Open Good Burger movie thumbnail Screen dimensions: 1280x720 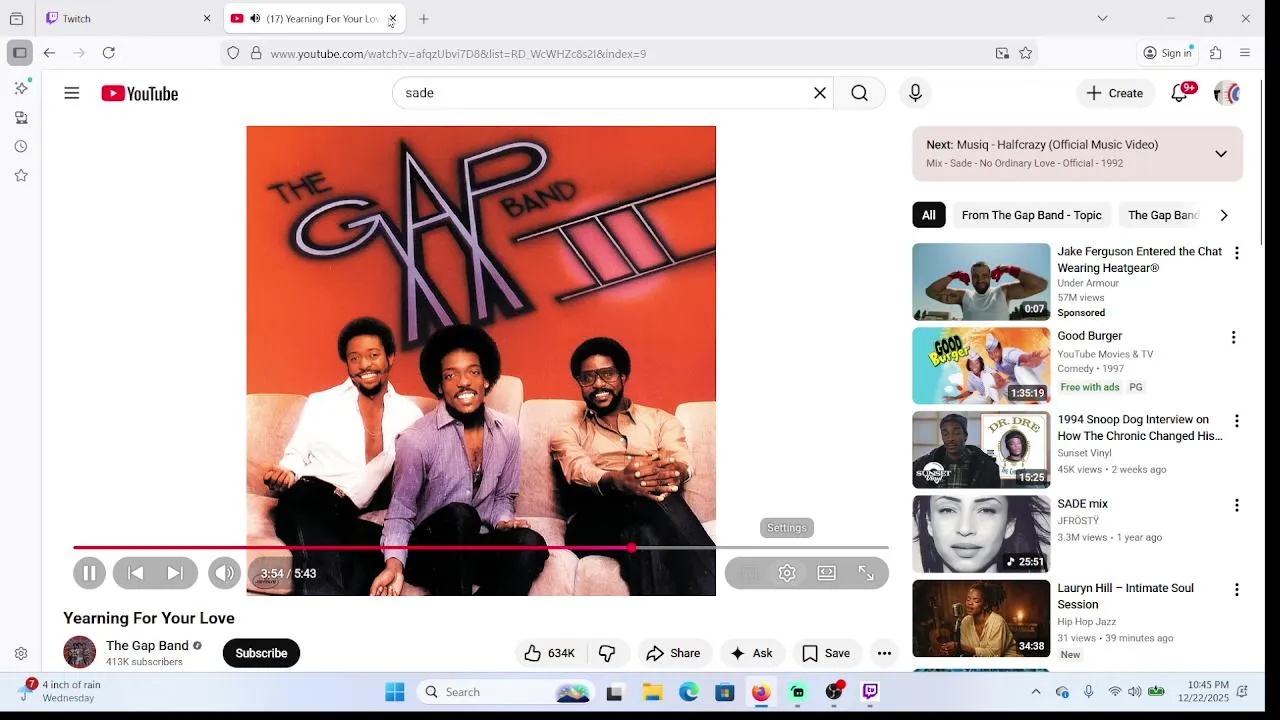tap(981, 366)
